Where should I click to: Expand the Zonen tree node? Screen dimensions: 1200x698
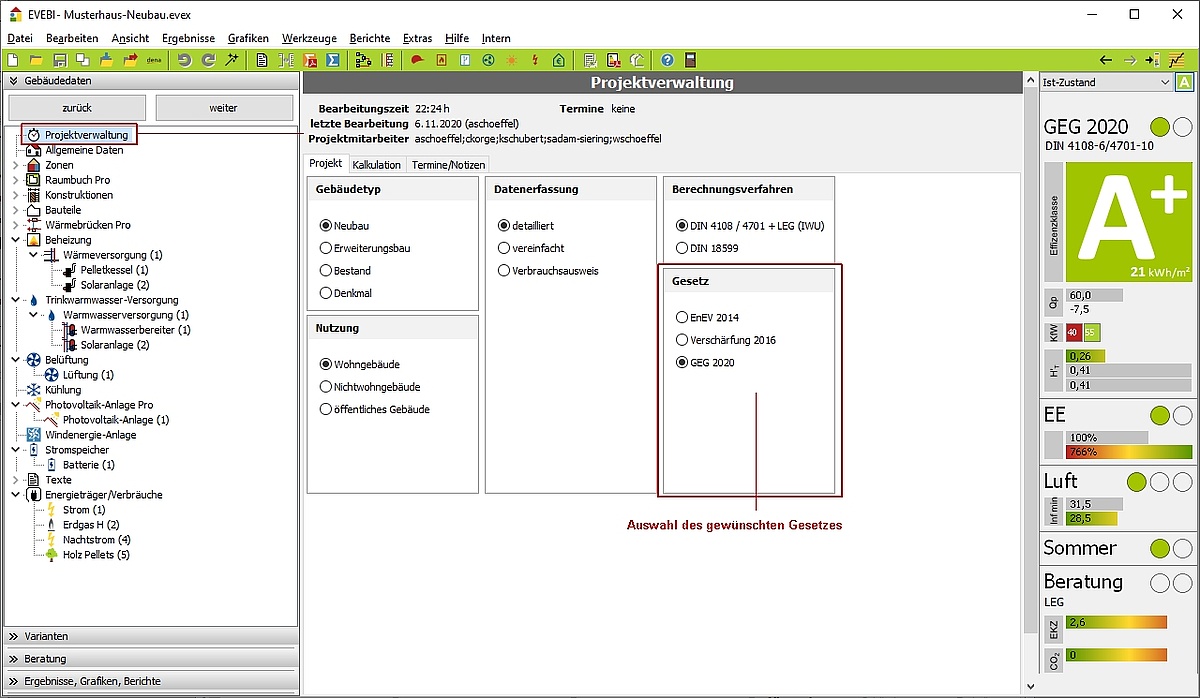[x=15, y=165]
